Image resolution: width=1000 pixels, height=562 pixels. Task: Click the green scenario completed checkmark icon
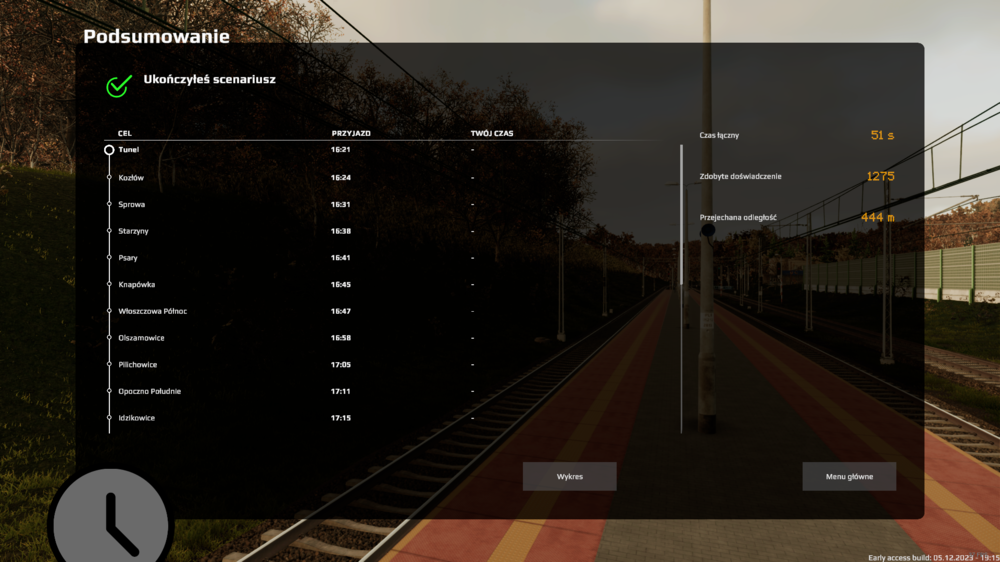(x=119, y=86)
